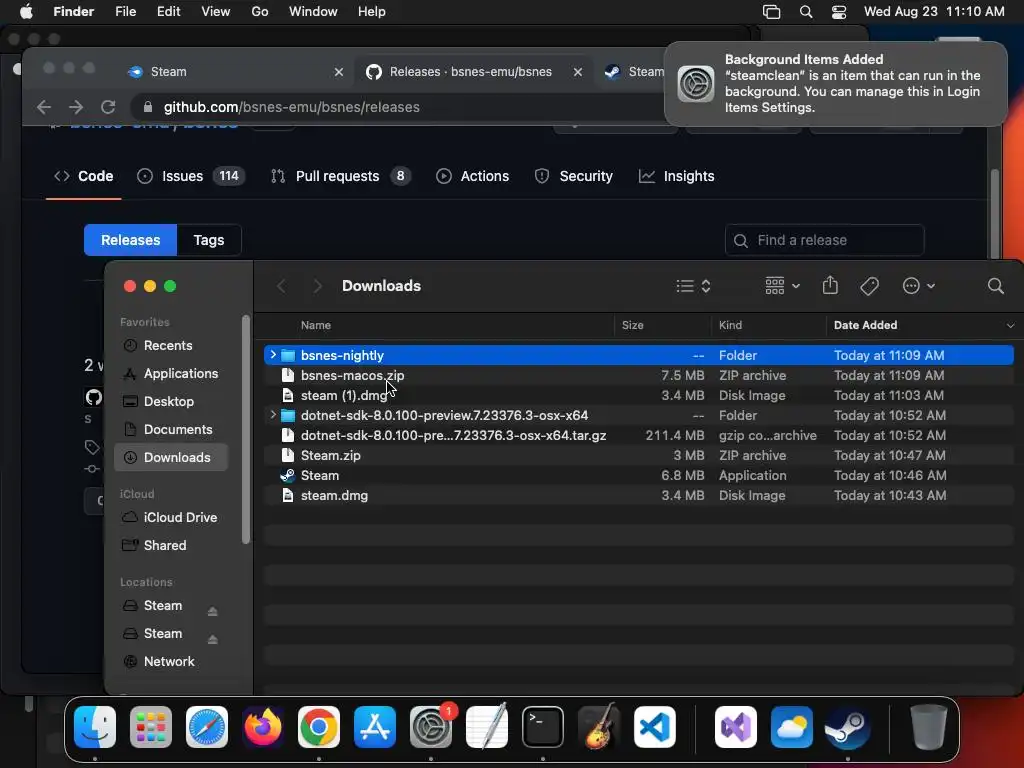Open TextEdit from the Dock
Image resolution: width=1024 pixels, height=768 pixels.
tap(487, 727)
